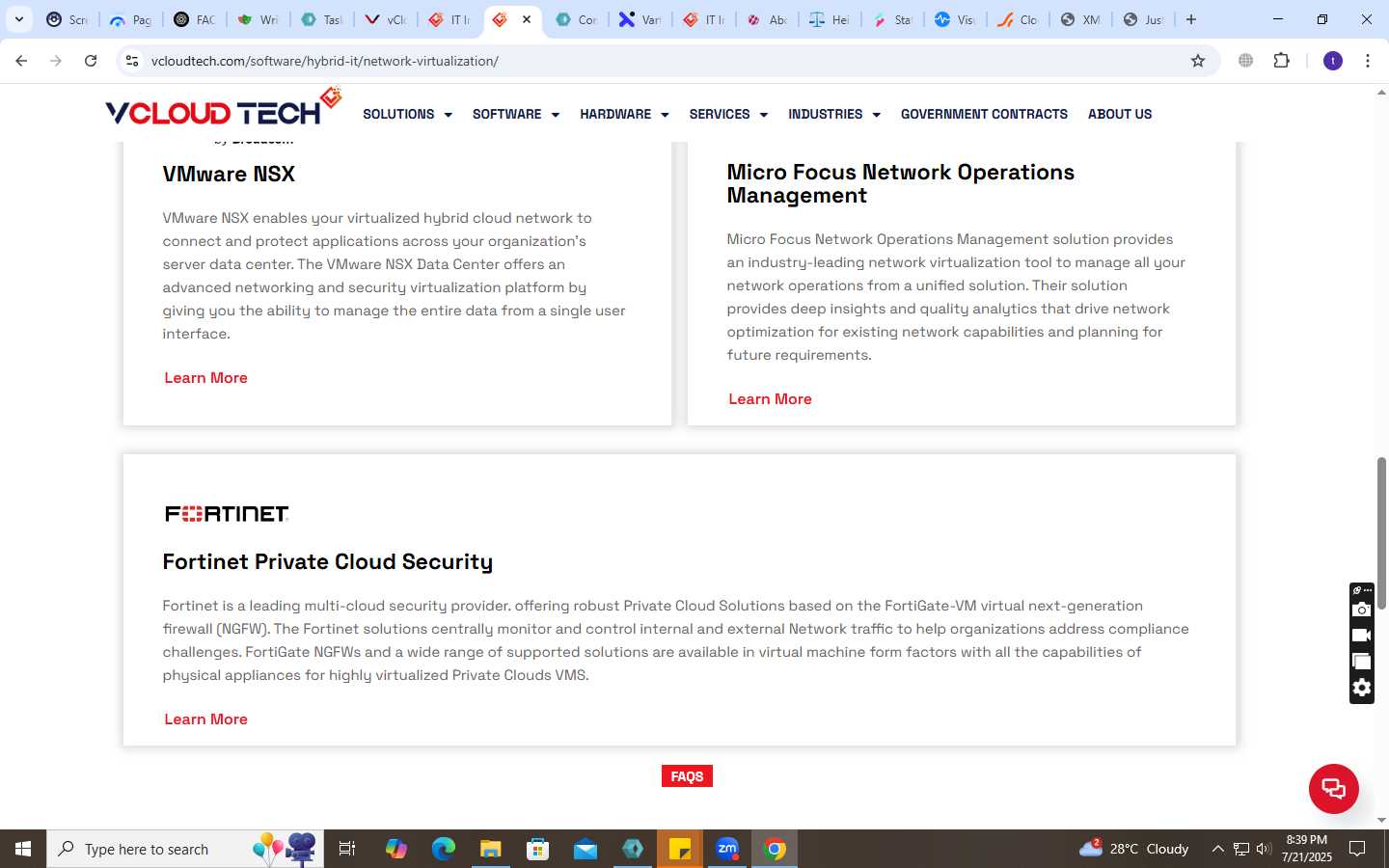Click the red FAQS badge
The width and height of the screenshot is (1389, 868).
(x=687, y=776)
